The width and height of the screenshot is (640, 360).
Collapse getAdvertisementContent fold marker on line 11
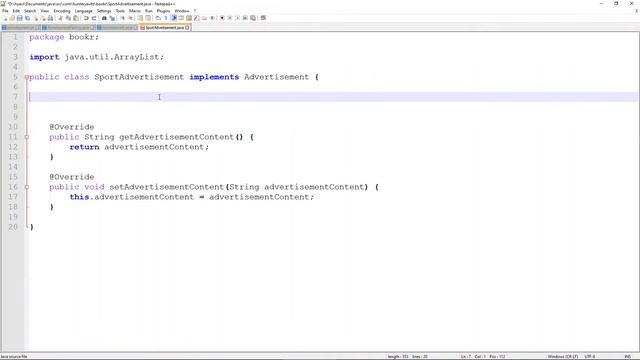pos(27,137)
